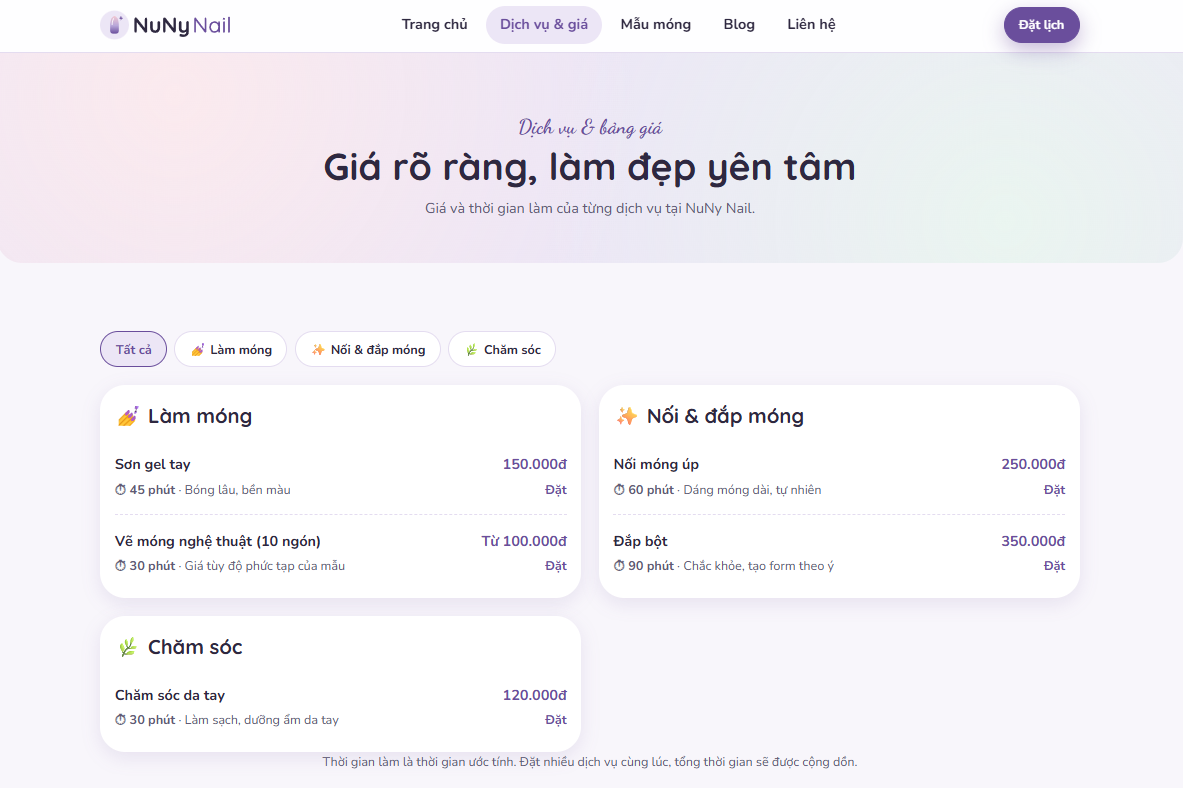Select the Tất cả filter chip
The width and height of the screenshot is (1183, 788).
pos(134,349)
